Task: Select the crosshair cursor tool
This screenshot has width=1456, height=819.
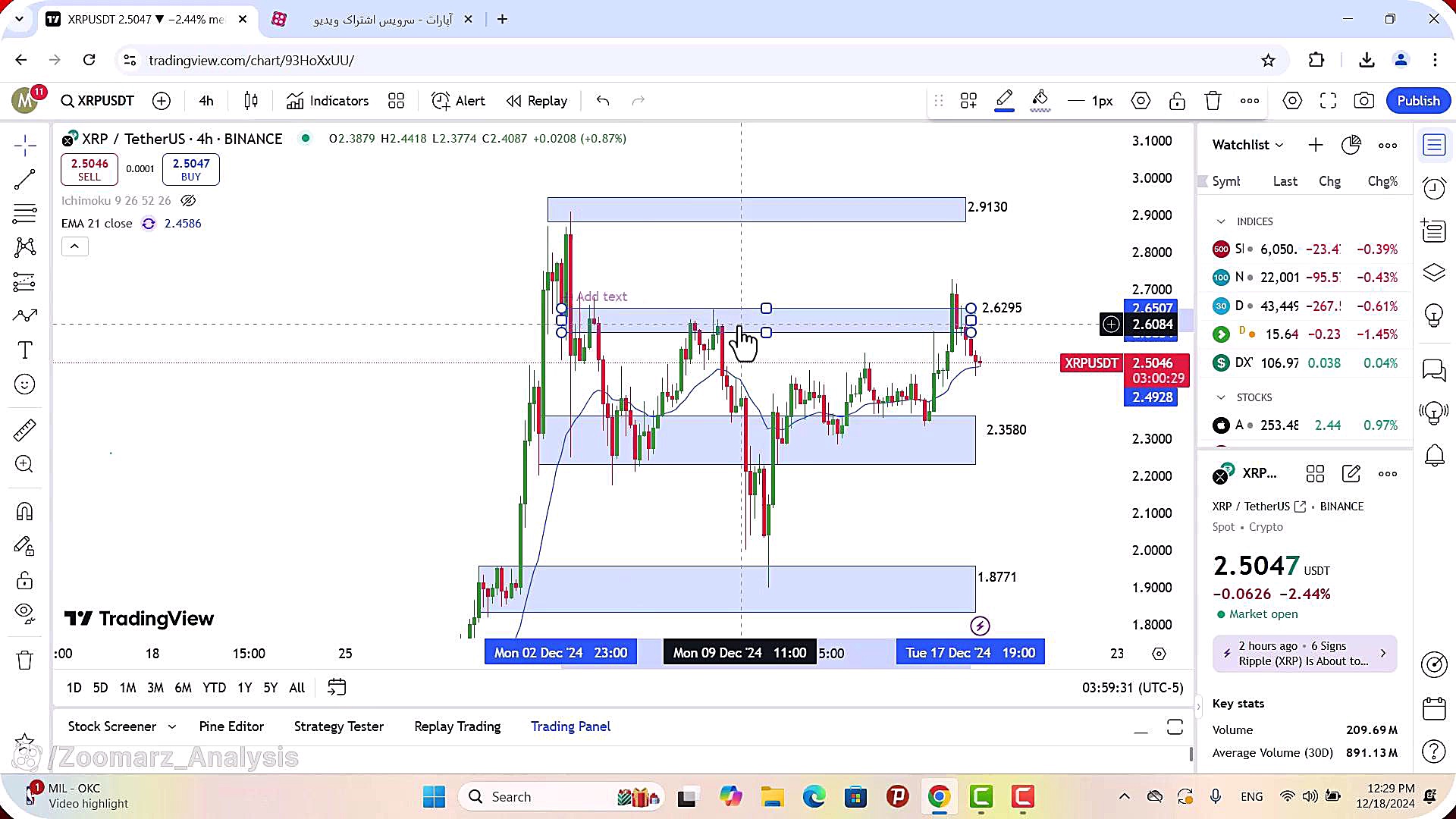Action: tap(24, 146)
